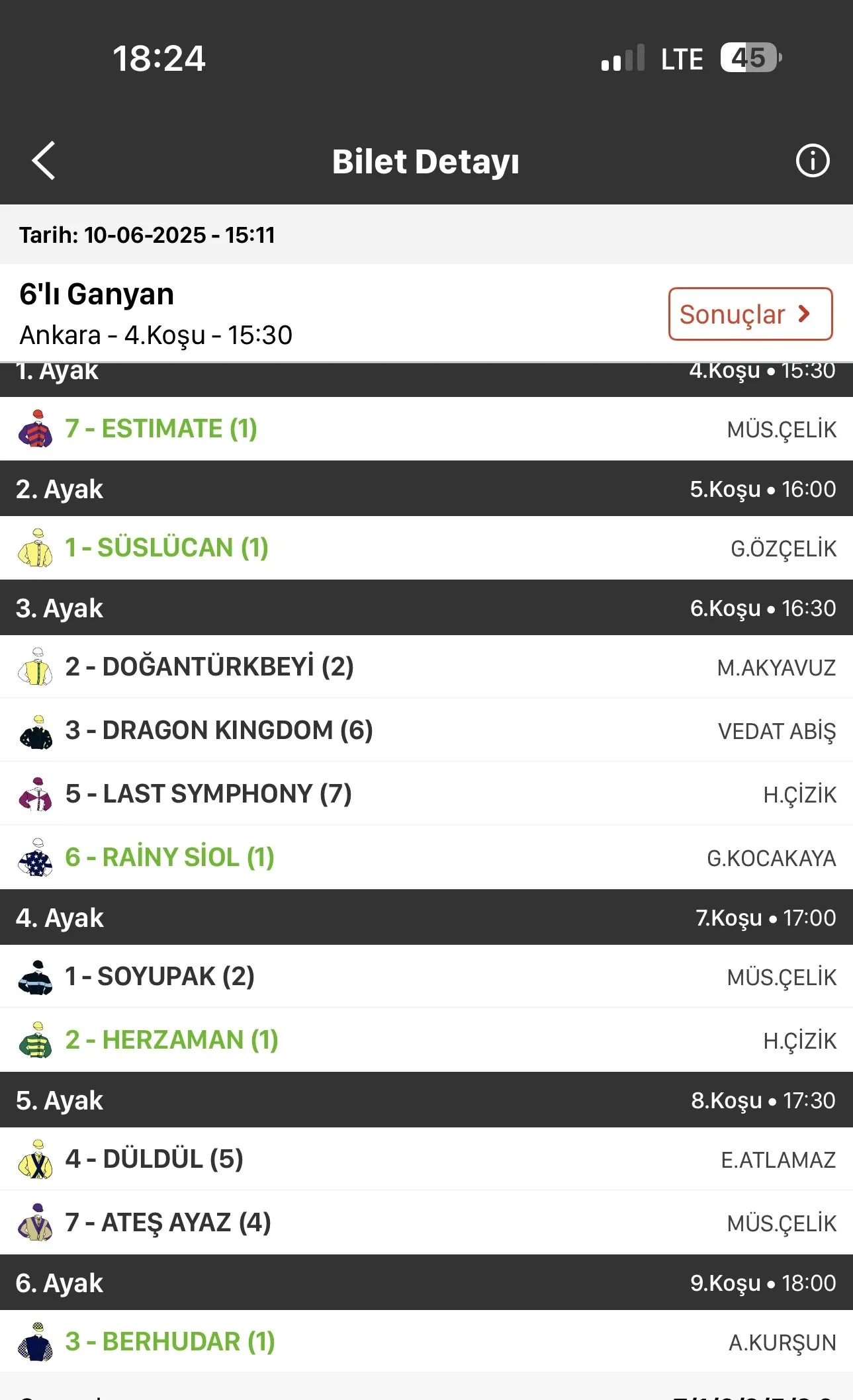Tap the silk icon beside LAST SYMPHONY
Image resolution: width=853 pixels, height=1400 pixels.
click(36, 794)
